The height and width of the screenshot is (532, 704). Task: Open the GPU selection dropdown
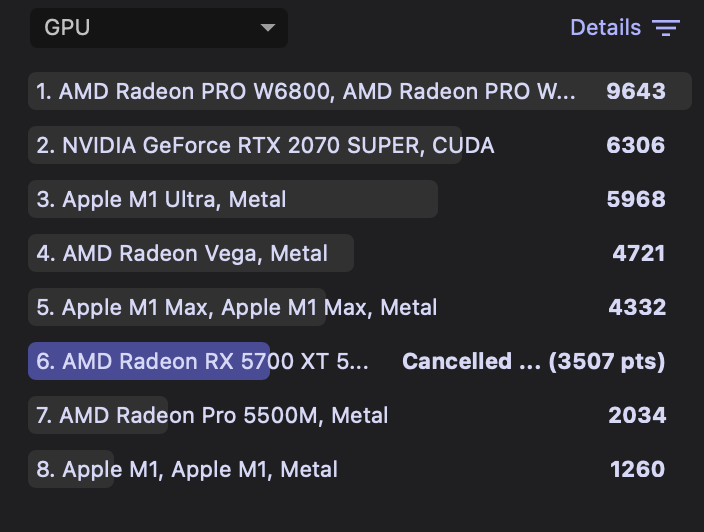(158, 28)
